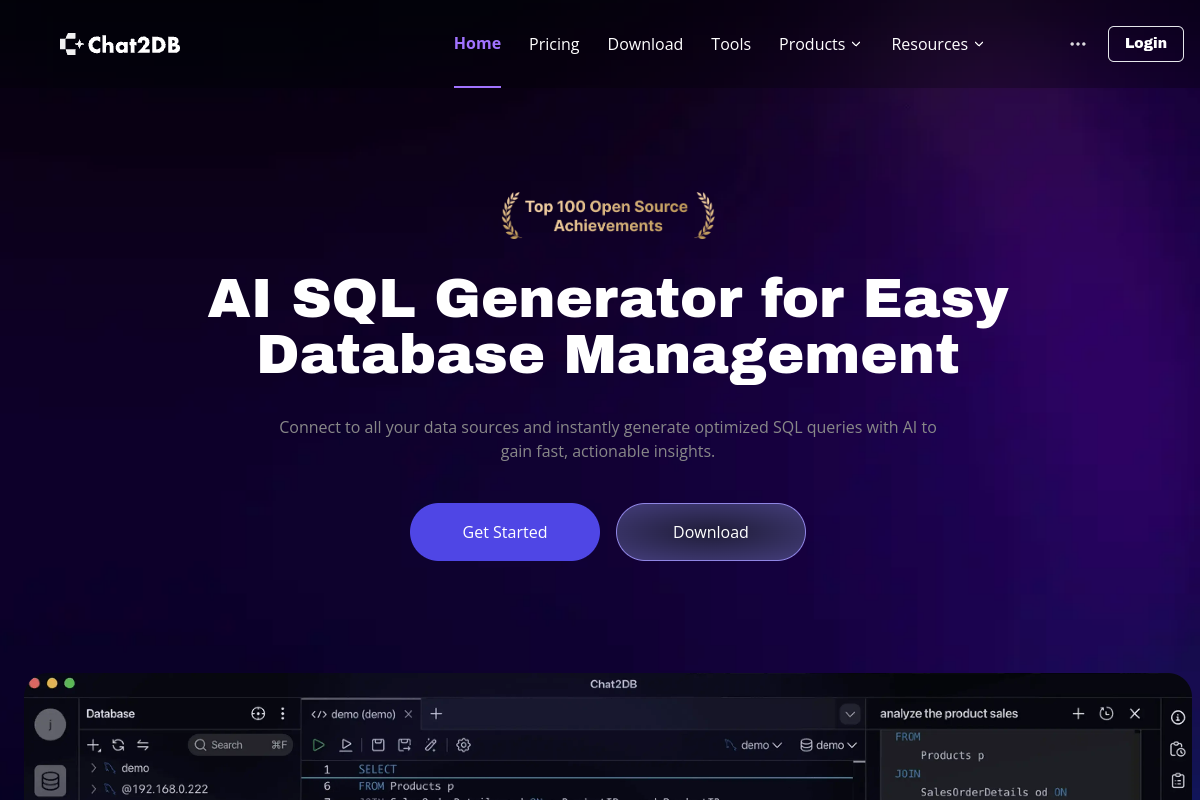Screen dimensions: 1200x800
Task: Start a new chat with plus in AI panel
Action: point(1078,714)
